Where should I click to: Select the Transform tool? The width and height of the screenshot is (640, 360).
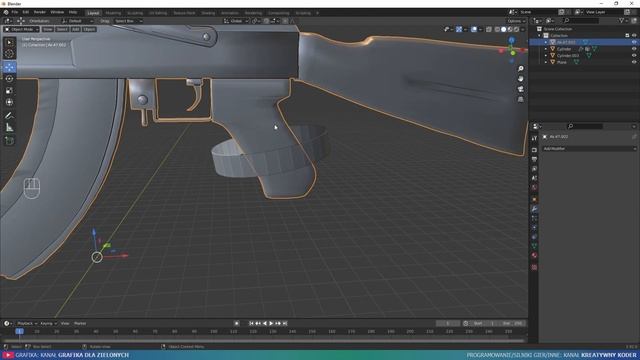[9, 102]
